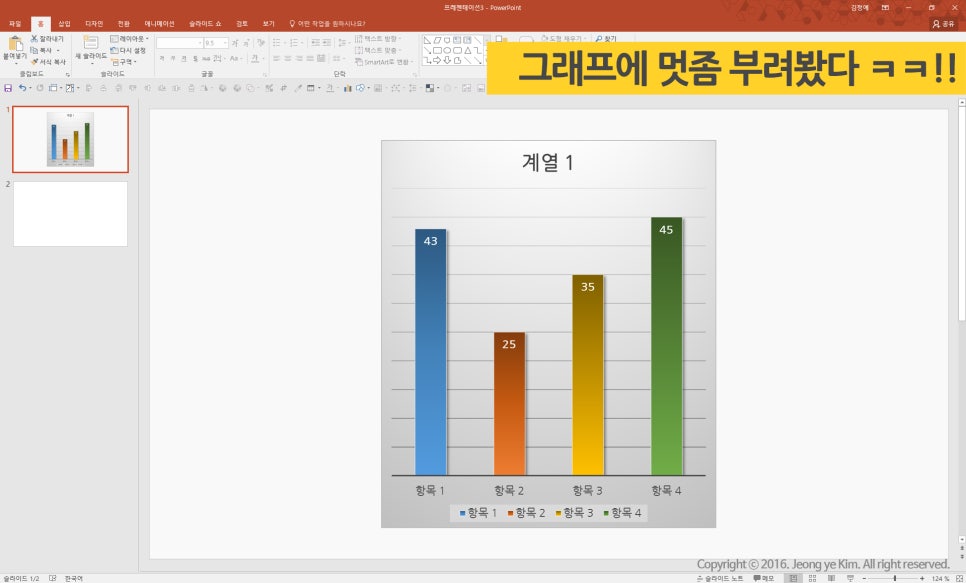Click the zoom slider in status bar

894,578
